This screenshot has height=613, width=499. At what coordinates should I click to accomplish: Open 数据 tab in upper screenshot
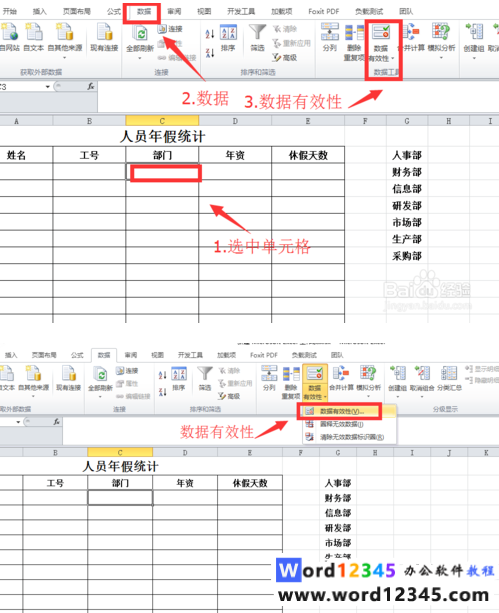point(144,12)
